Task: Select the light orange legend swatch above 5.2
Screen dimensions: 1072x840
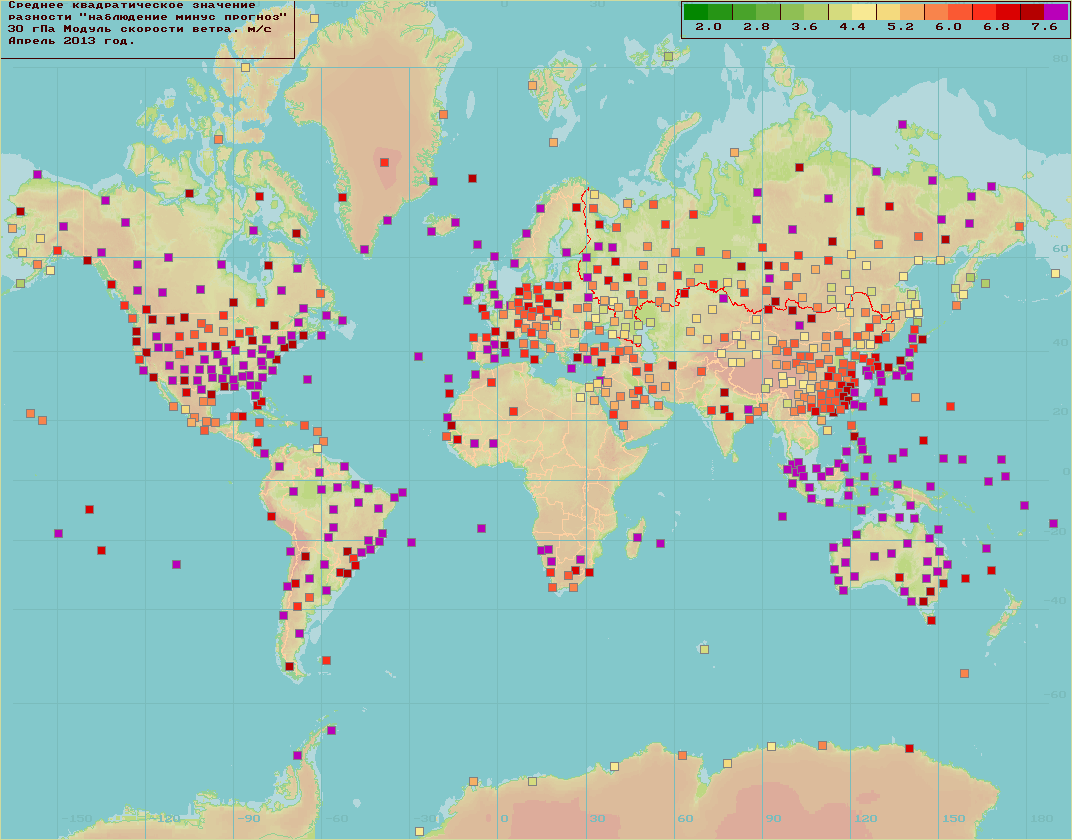Action: tap(912, 12)
